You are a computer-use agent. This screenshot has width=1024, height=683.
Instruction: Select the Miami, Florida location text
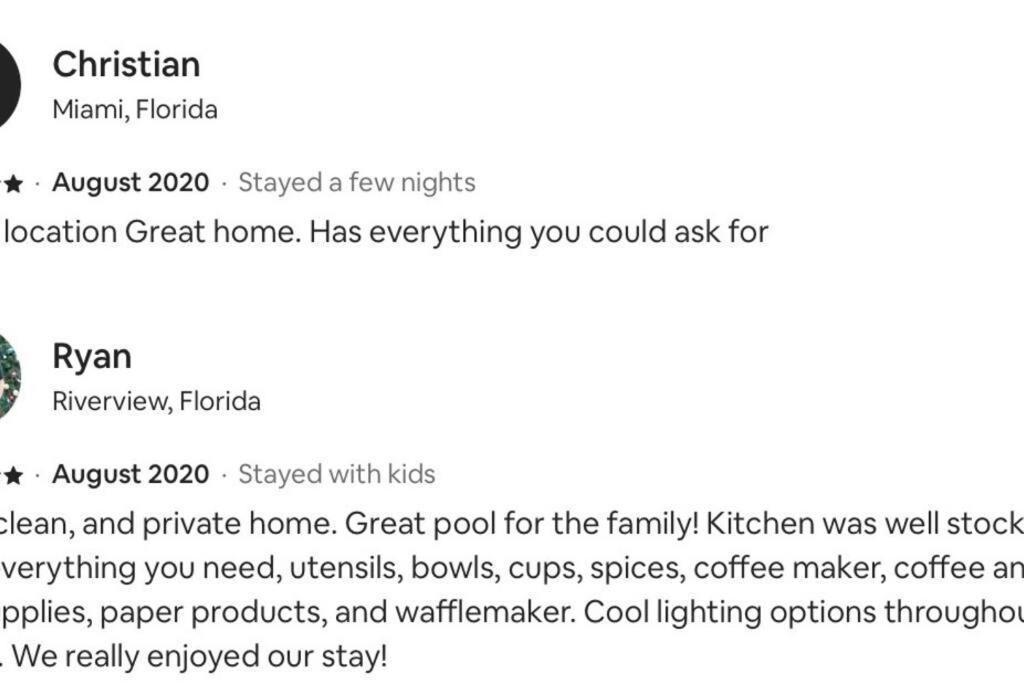click(x=135, y=110)
